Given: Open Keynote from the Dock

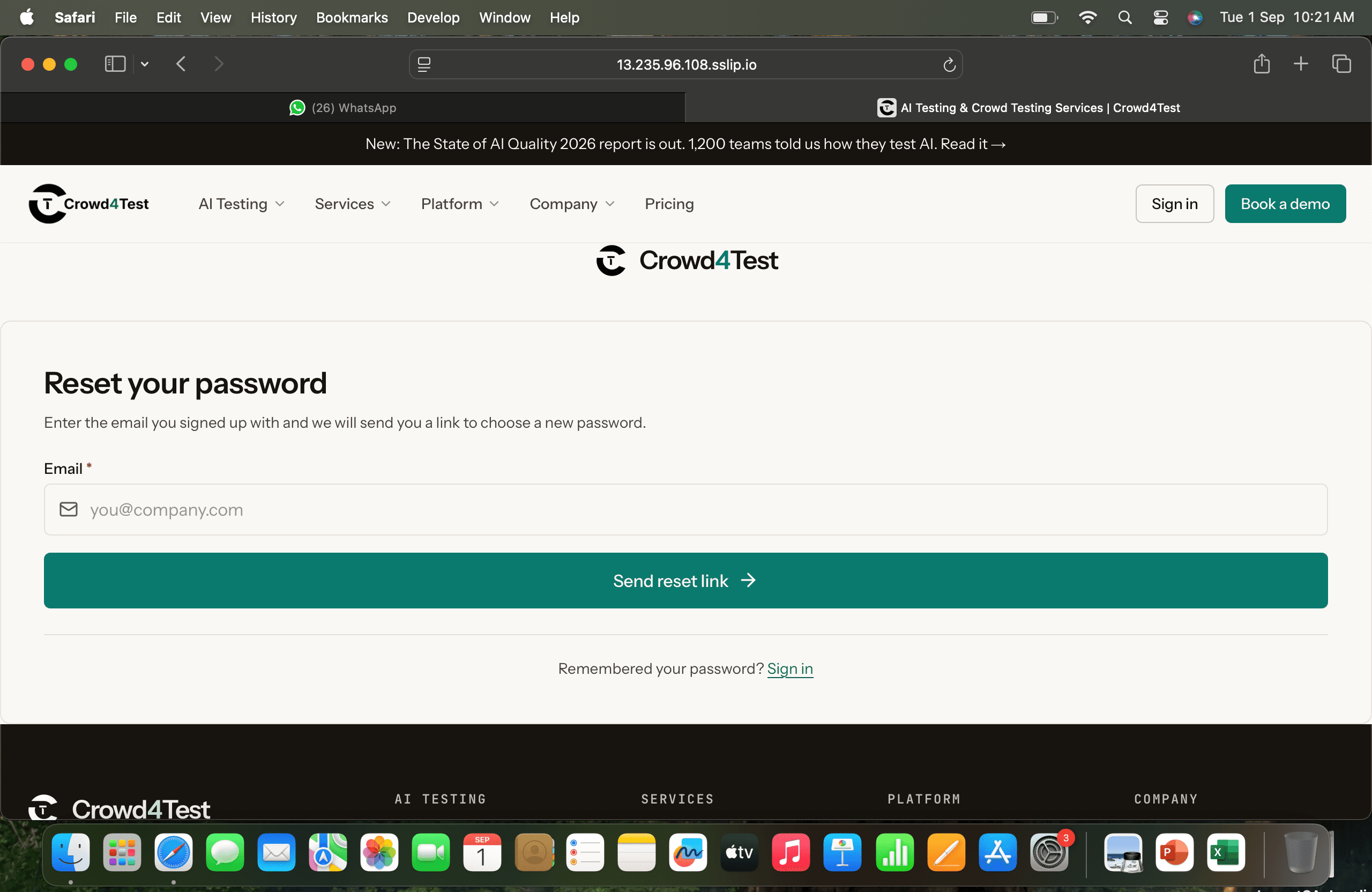Looking at the screenshot, I should pyautogui.click(x=843, y=852).
